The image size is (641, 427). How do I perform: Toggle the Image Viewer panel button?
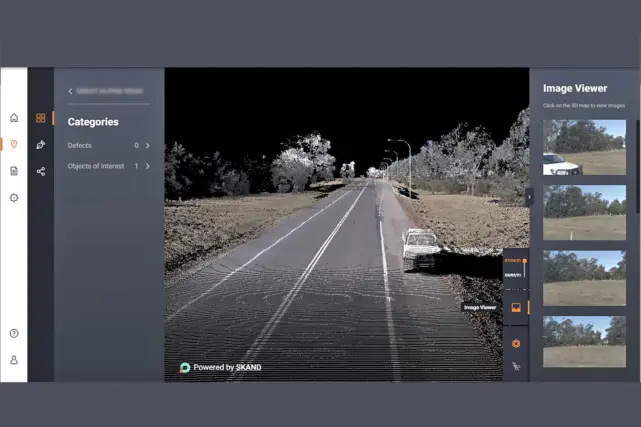(516, 308)
